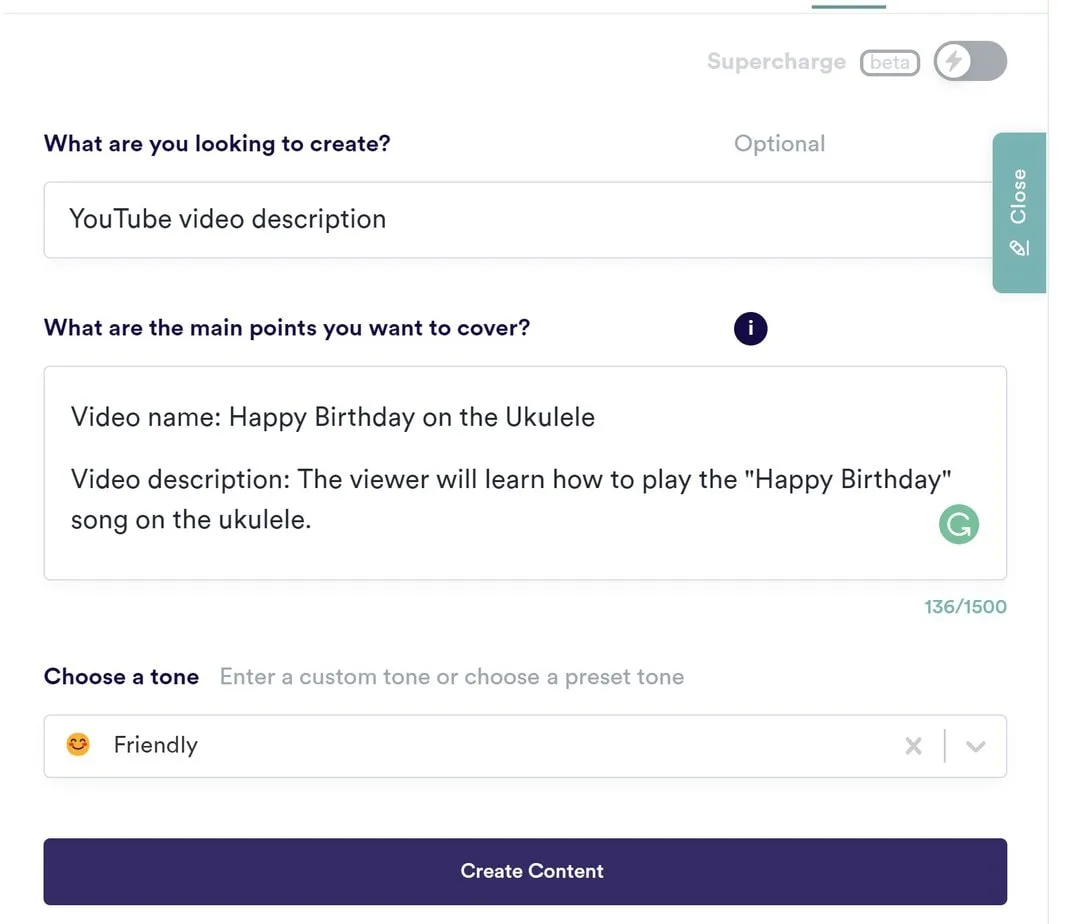Image resolution: width=1075 pixels, height=924 pixels.
Task: Click the "main points you want to cover" heading
Action: click(x=287, y=328)
